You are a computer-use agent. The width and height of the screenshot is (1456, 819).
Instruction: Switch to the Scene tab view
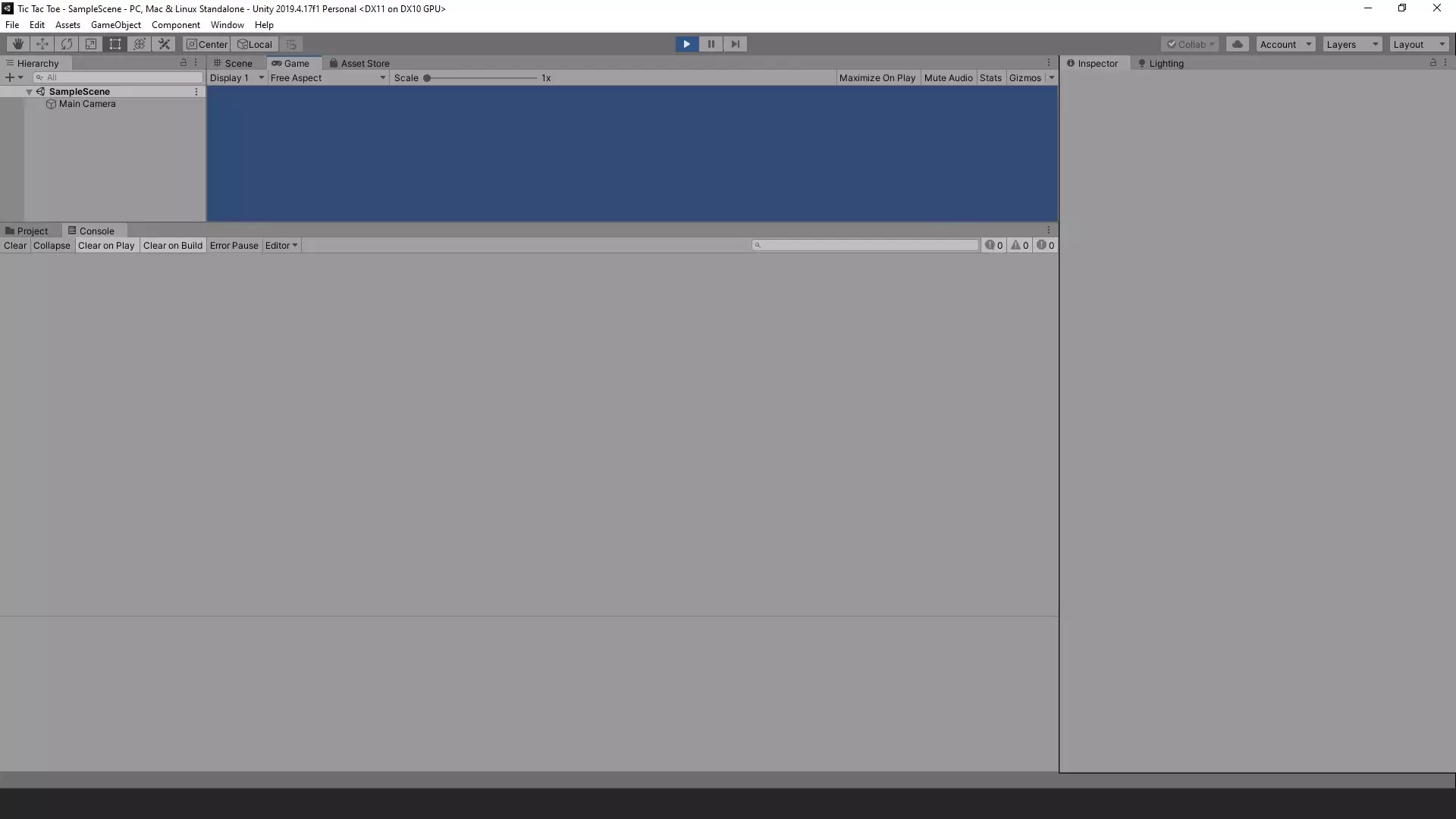(238, 63)
